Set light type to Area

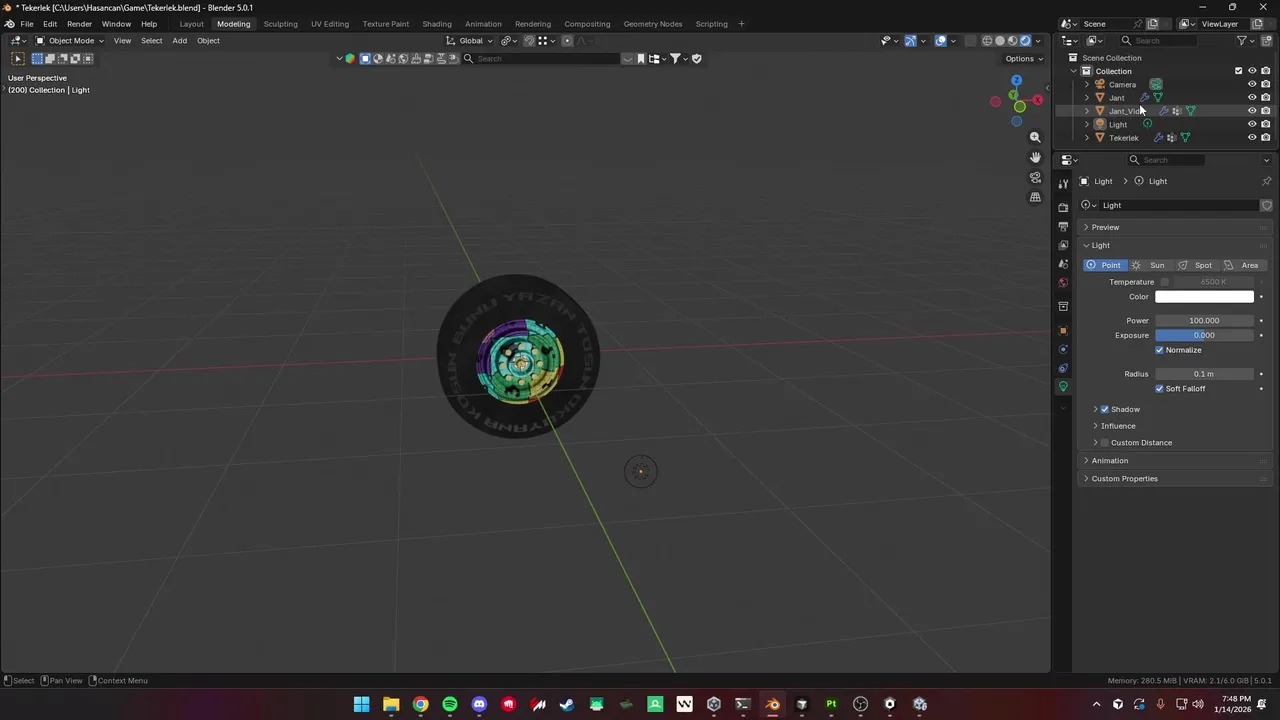(x=1243, y=265)
